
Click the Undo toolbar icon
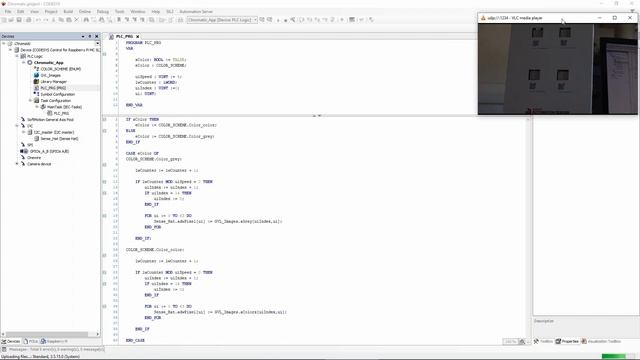[x=38, y=20]
